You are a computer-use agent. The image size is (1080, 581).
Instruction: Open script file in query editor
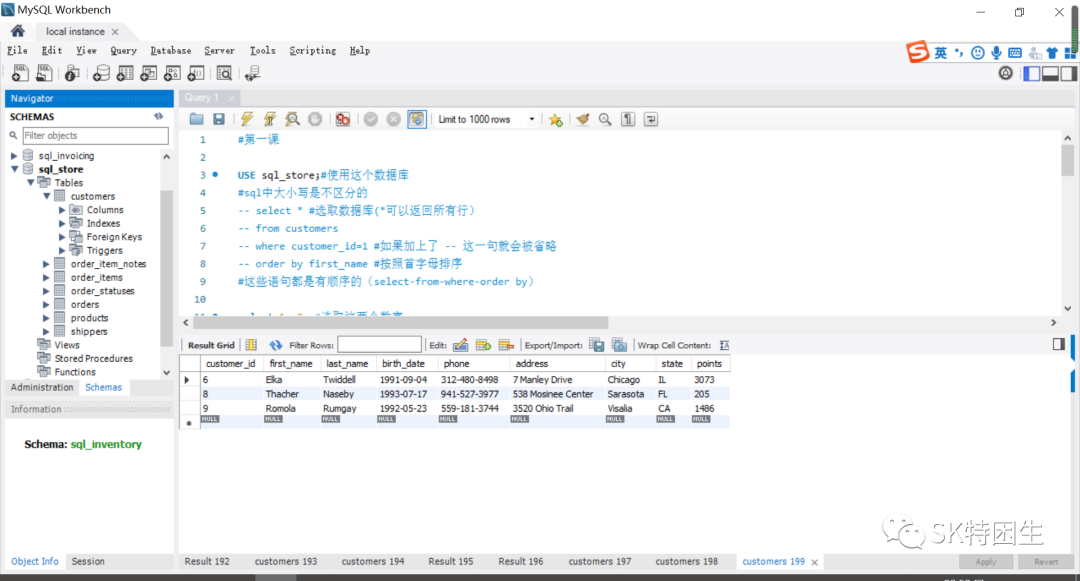coord(196,119)
